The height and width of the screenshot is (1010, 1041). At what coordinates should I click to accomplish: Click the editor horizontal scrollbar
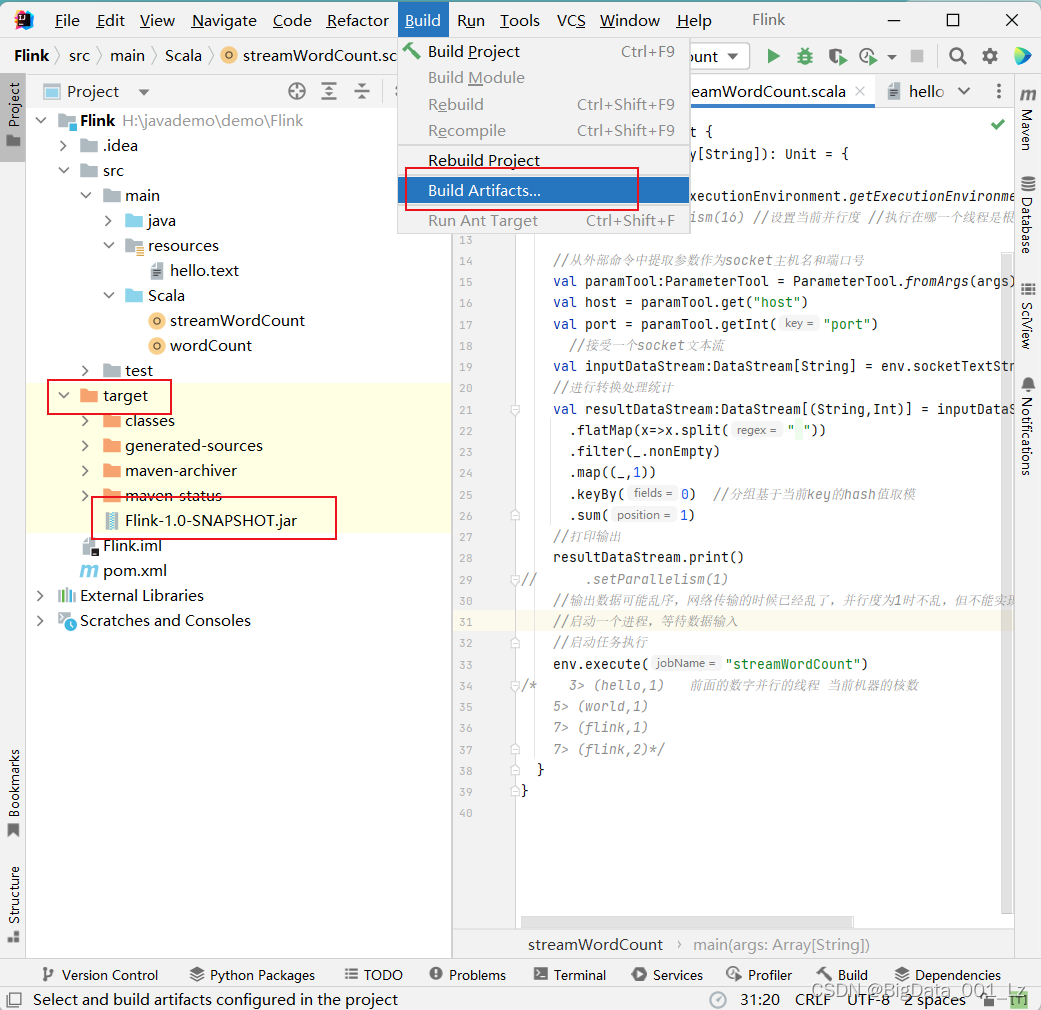(686, 922)
